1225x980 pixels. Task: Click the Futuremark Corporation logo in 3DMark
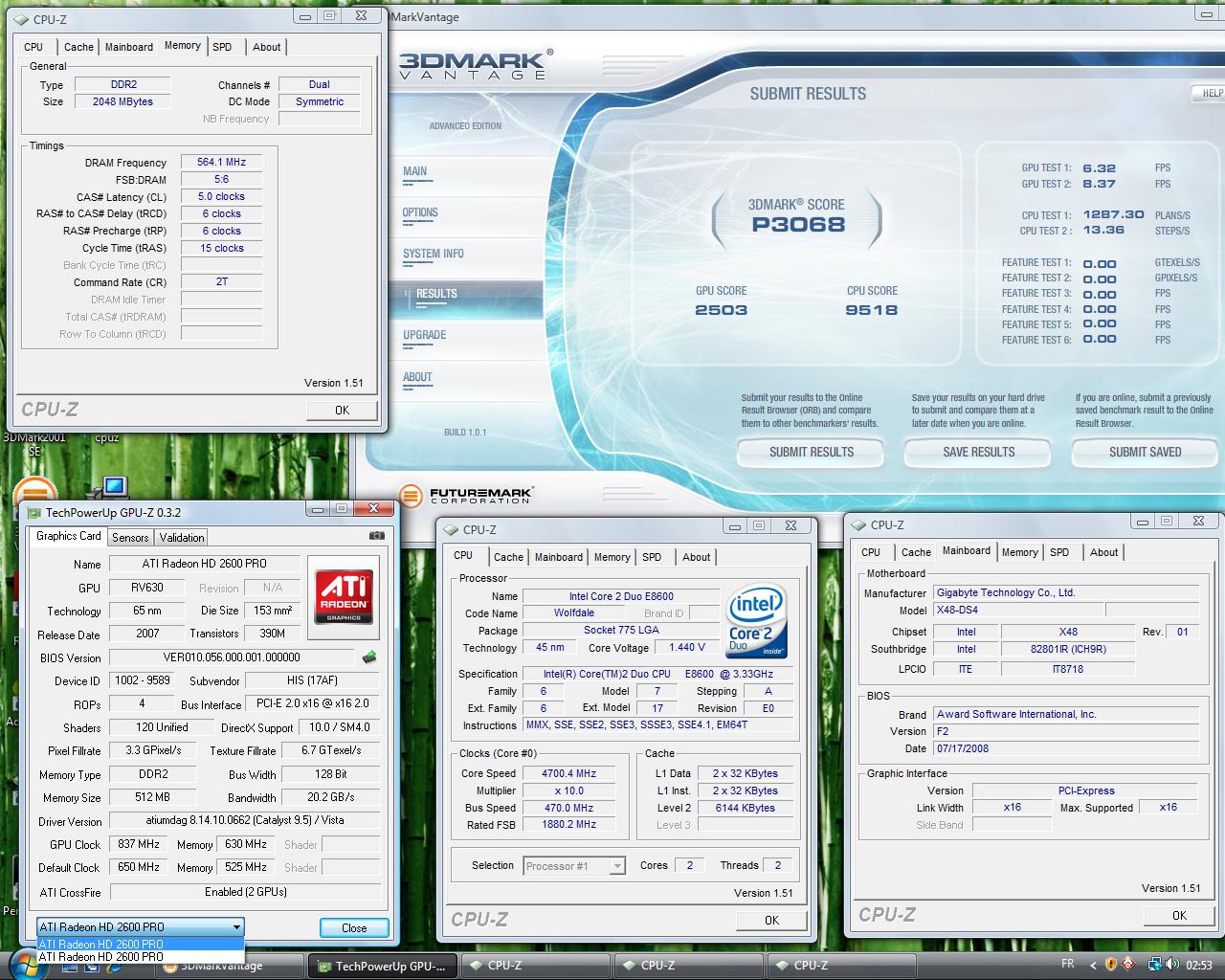click(x=466, y=496)
